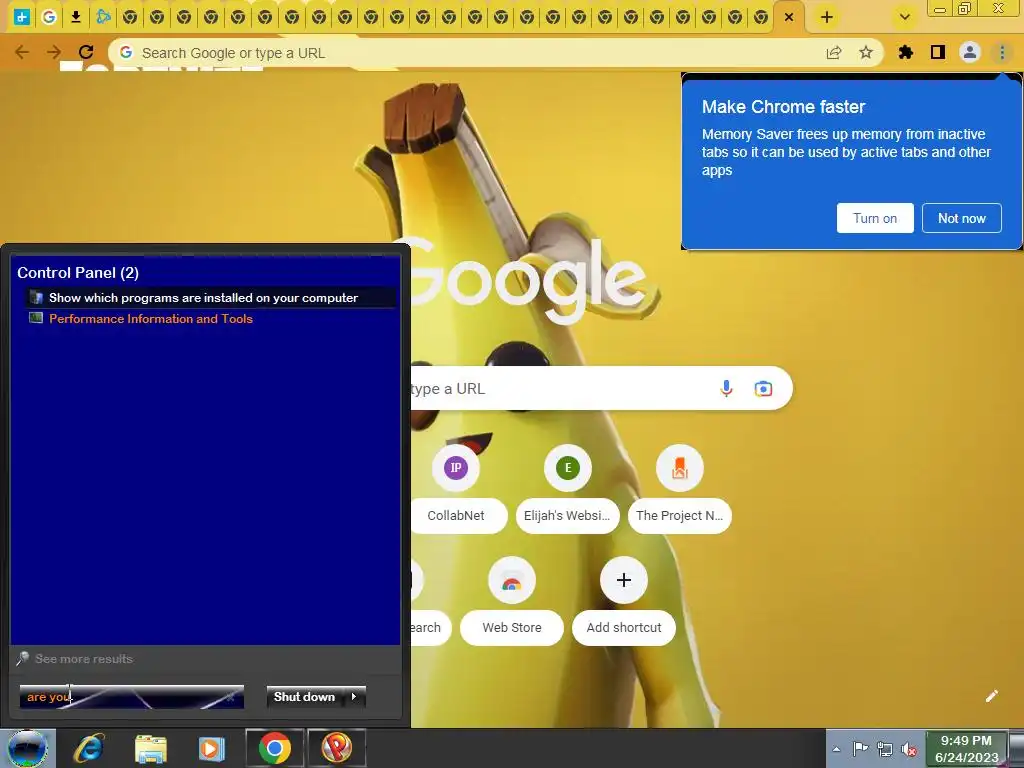Switch to the Google G tab

click(49, 17)
